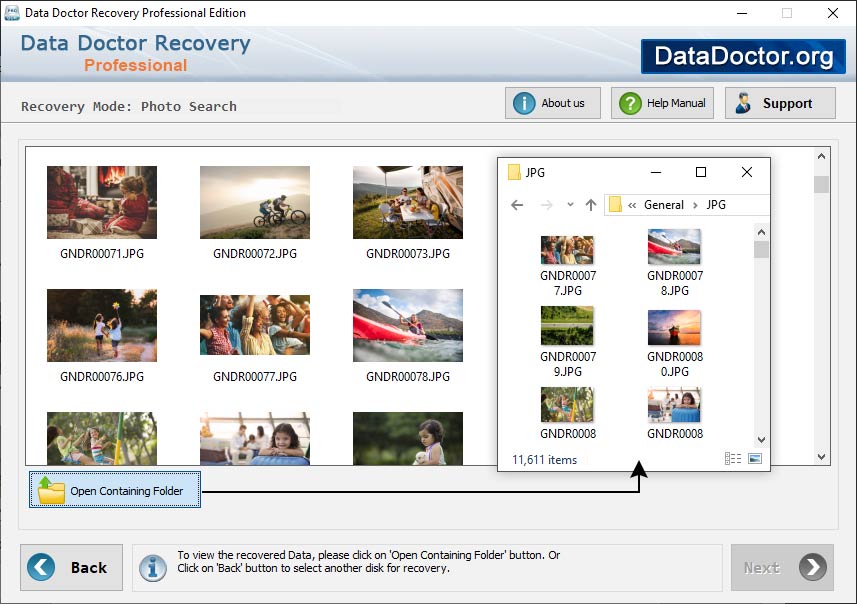Click Open Containing Folder button
The image size is (857, 604).
[115, 490]
